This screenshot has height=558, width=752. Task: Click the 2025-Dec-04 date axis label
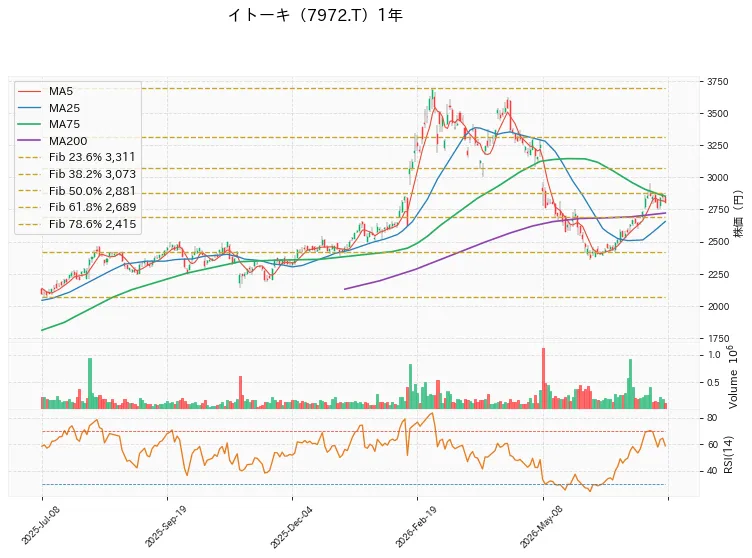291,527
